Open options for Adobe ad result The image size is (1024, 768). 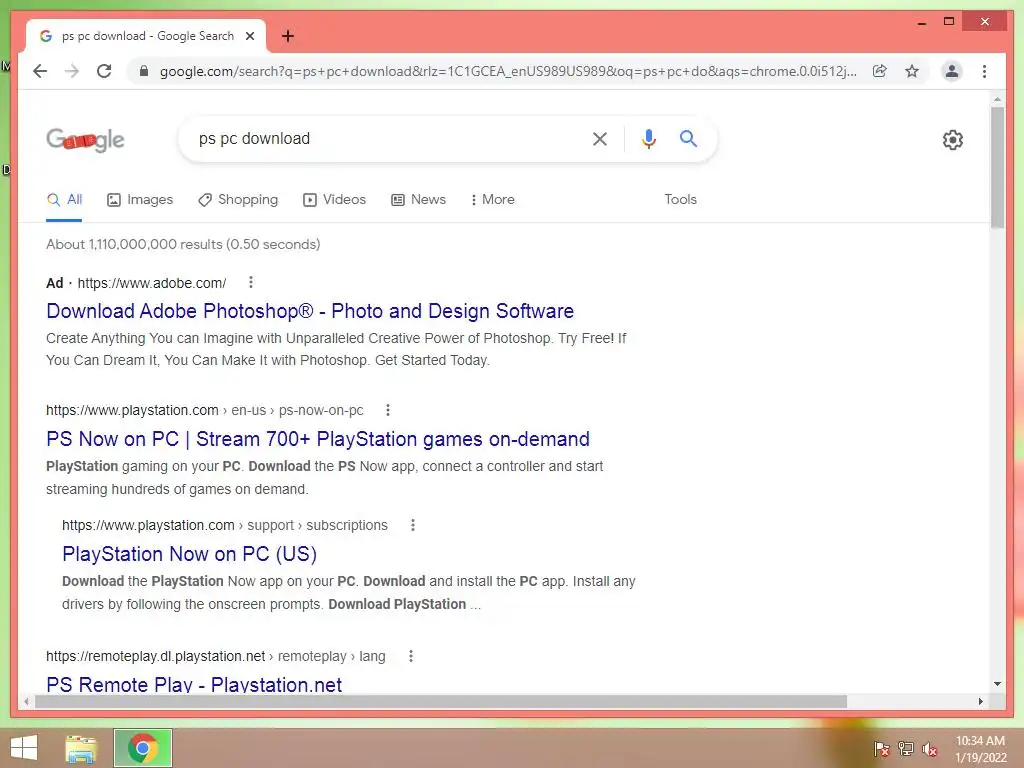pos(251,282)
